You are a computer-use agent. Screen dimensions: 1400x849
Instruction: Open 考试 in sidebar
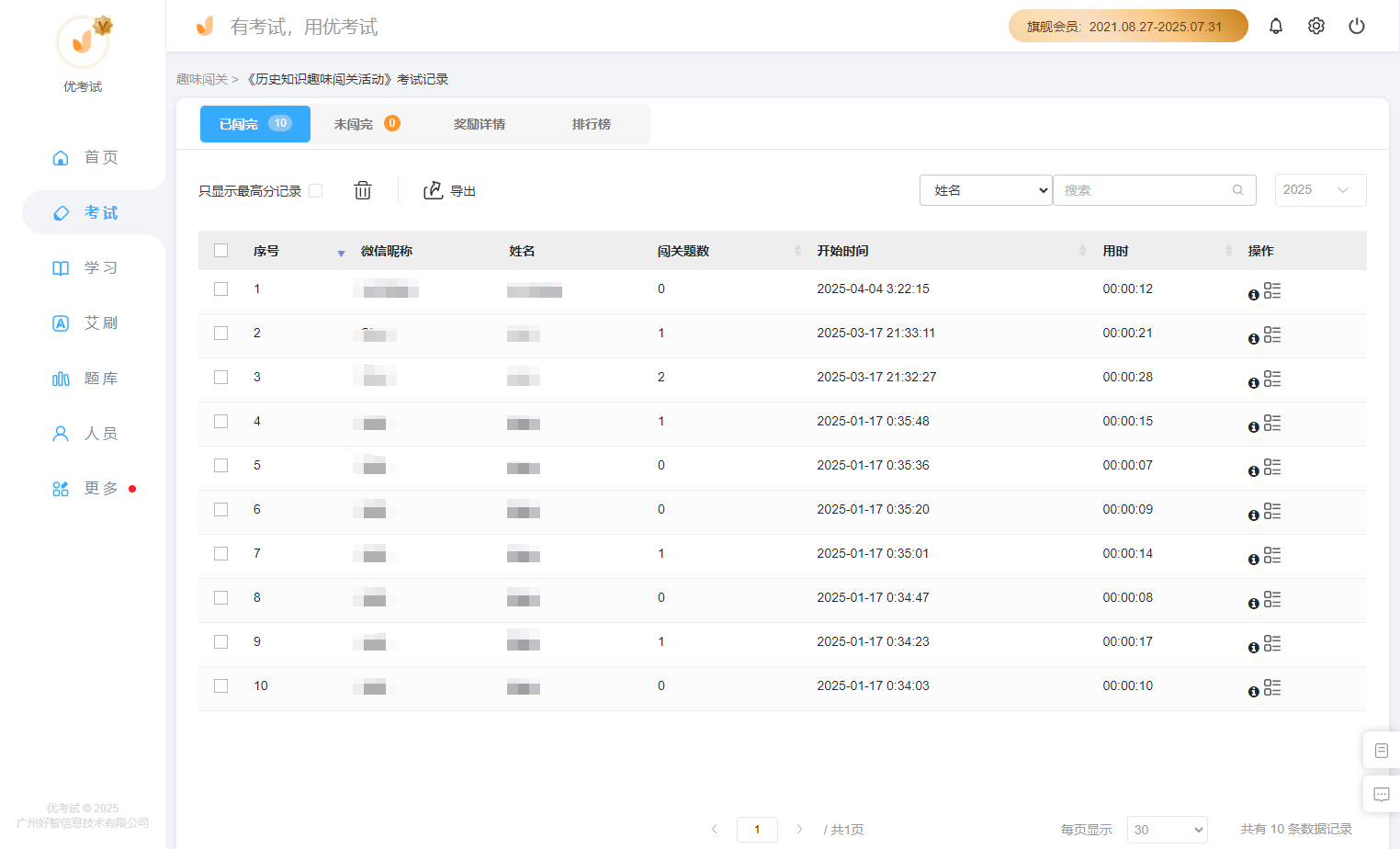click(x=85, y=212)
